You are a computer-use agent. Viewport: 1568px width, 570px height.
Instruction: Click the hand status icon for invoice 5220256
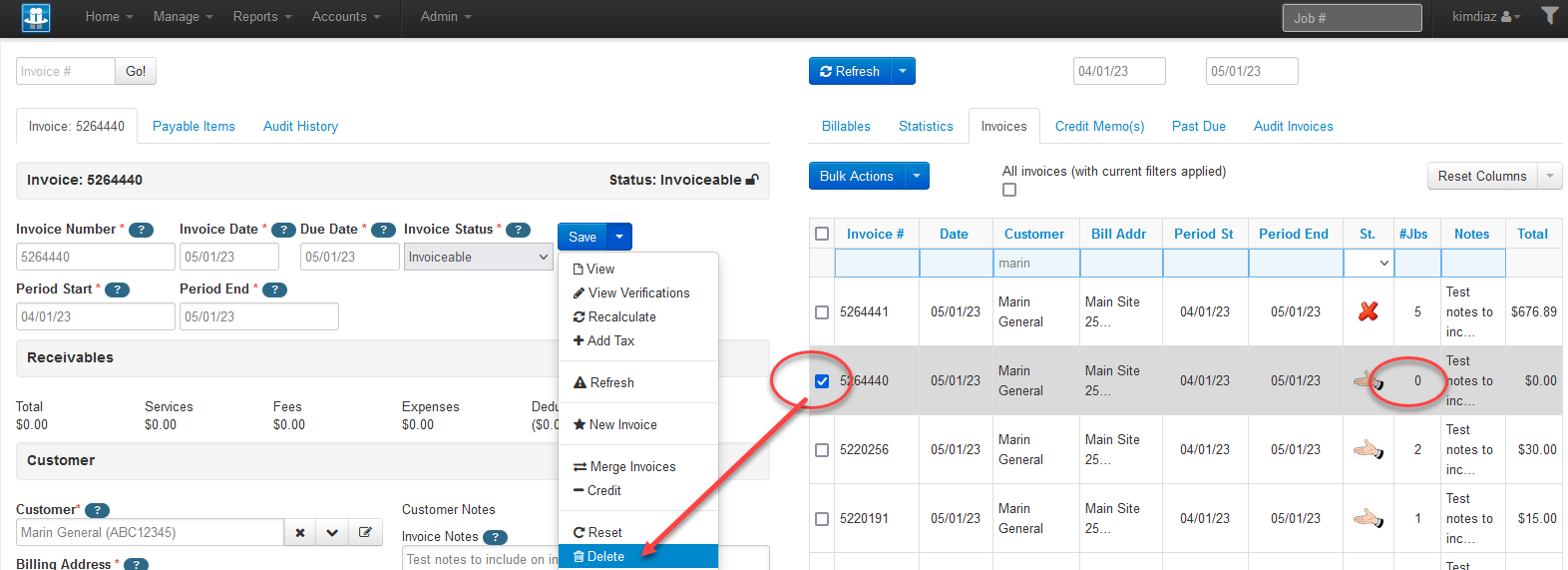click(1369, 449)
